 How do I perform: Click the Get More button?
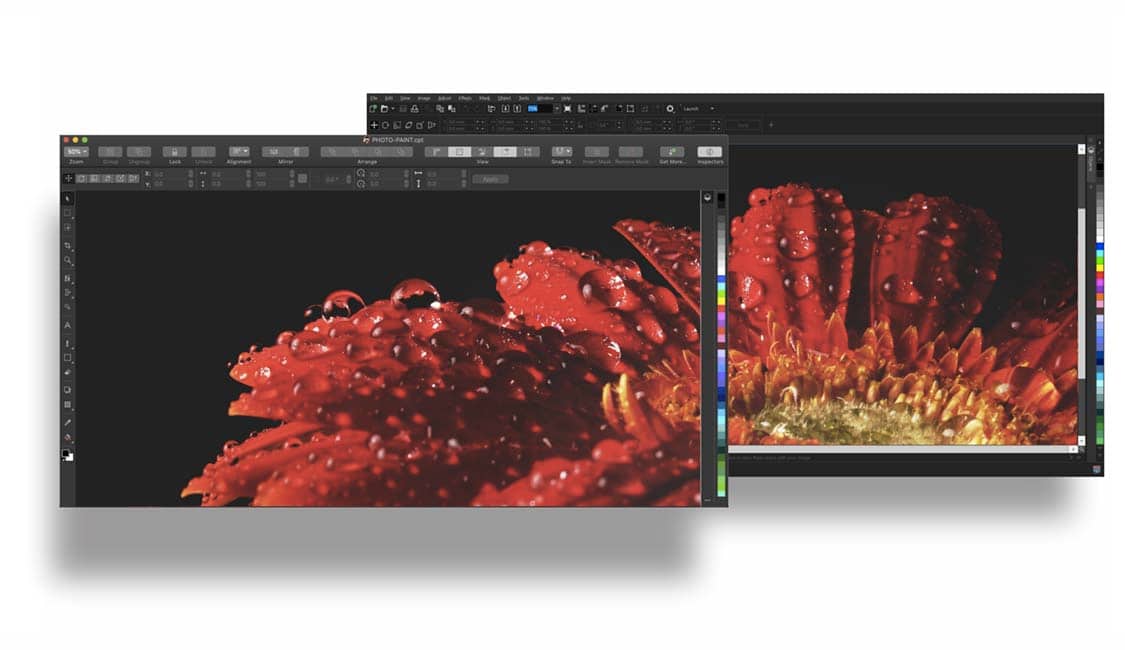coord(672,151)
